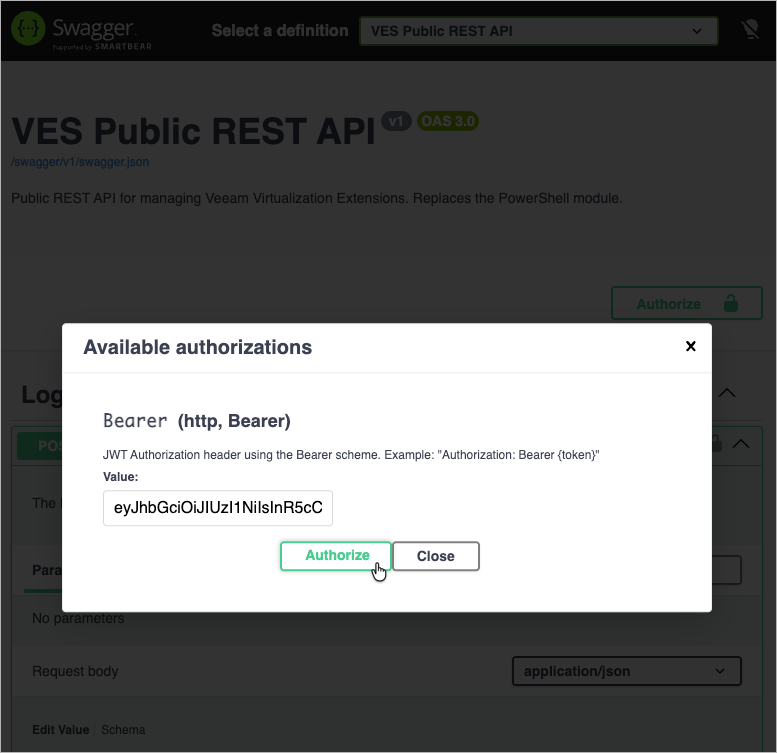Click the Swagger logo icon
This screenshot has width=777, height=753.
coord(28,29)
